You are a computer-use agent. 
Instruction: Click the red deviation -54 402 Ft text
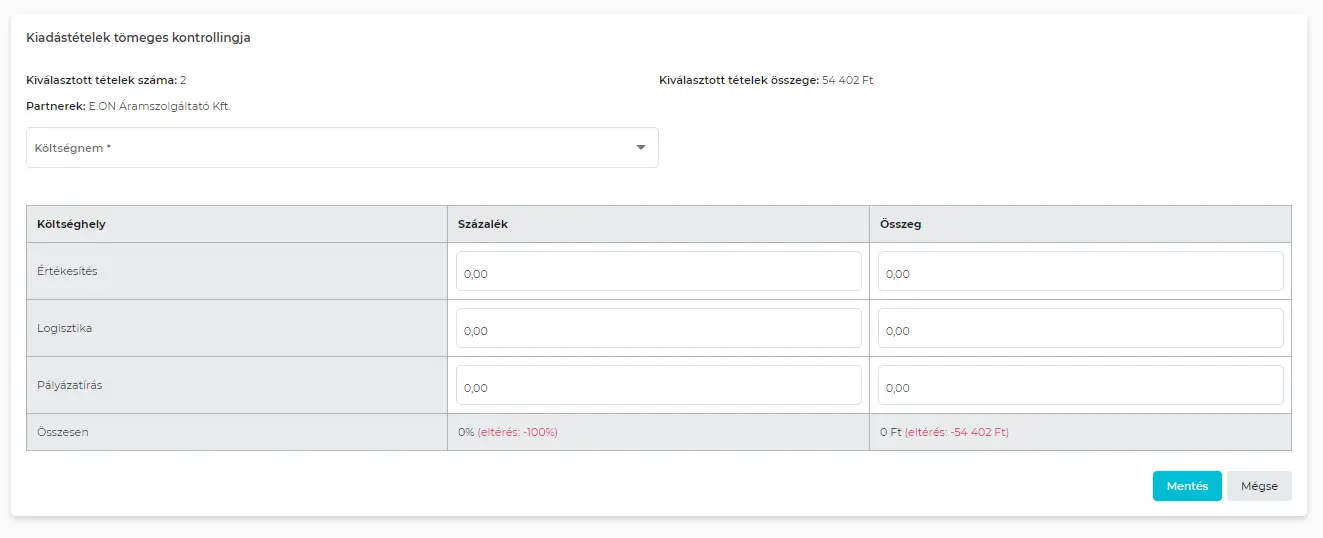pos(957,432)
